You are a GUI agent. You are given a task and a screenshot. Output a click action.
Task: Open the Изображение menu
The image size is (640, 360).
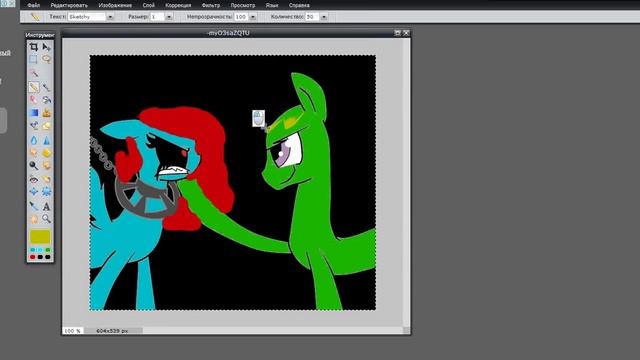(115, 5)
